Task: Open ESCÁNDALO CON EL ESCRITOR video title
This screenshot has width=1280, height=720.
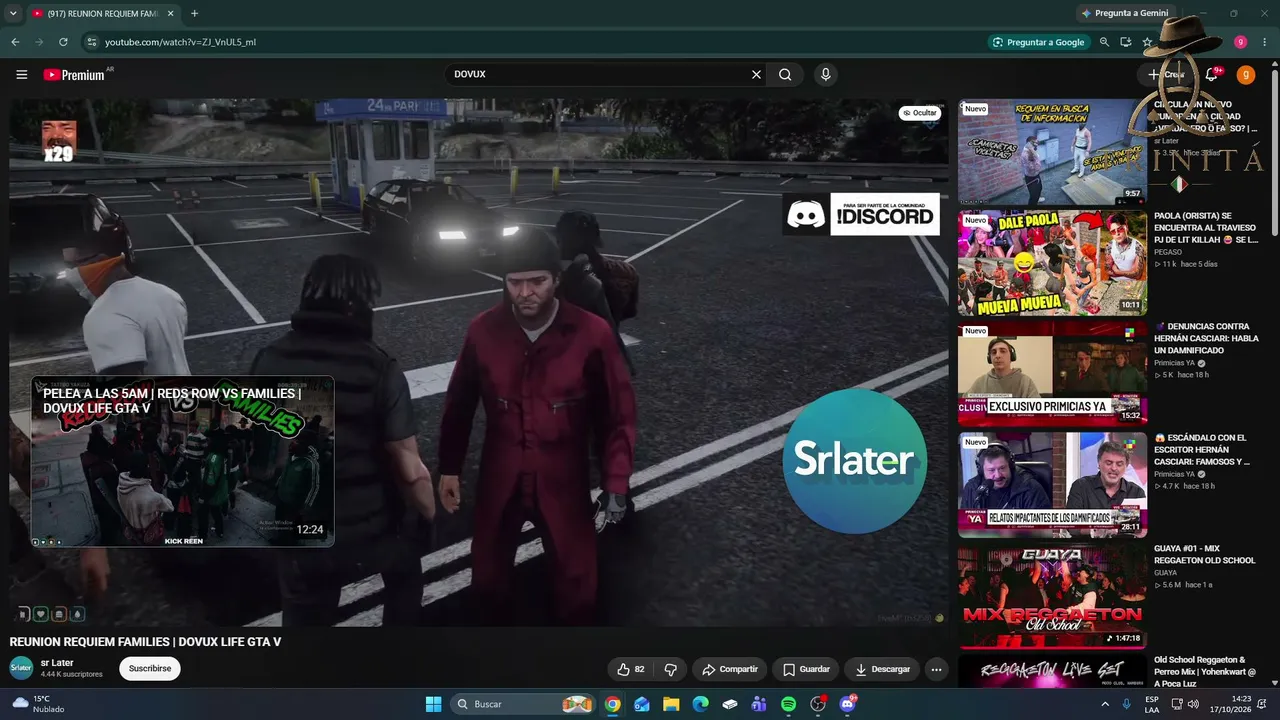Action: coord(1203,450)
